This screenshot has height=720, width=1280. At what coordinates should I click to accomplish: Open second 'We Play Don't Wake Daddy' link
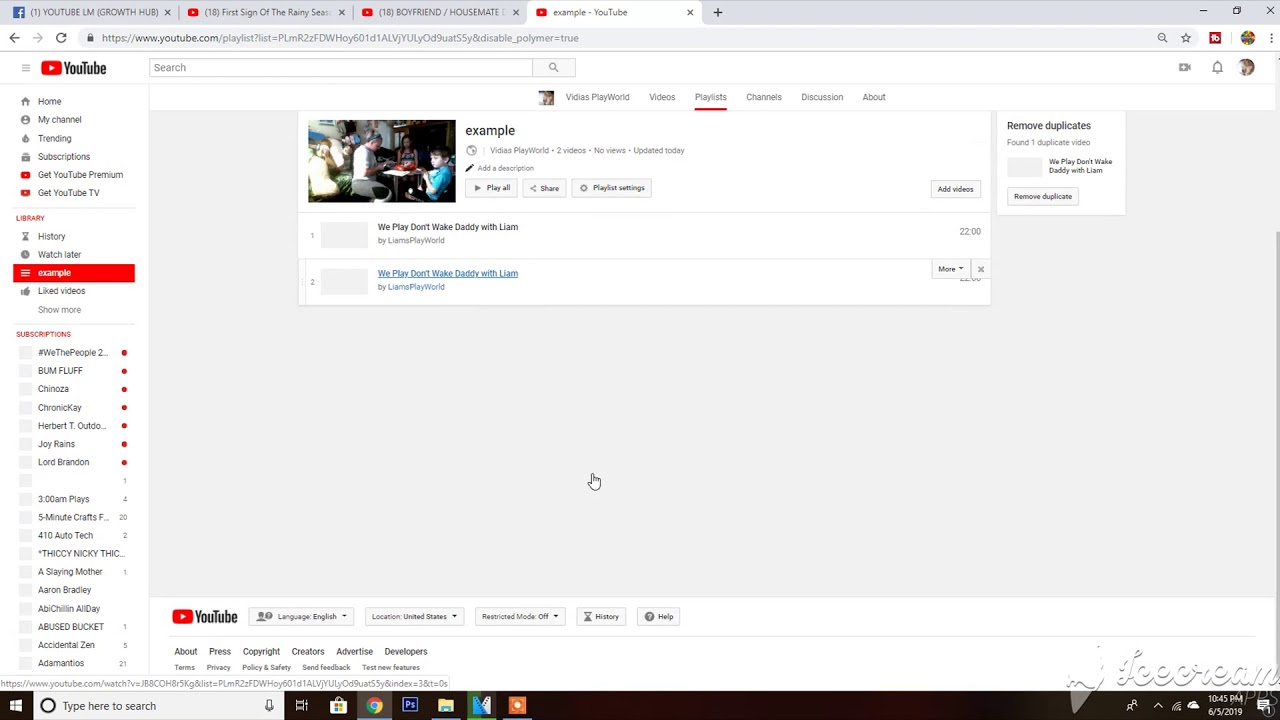coord(448,273)
